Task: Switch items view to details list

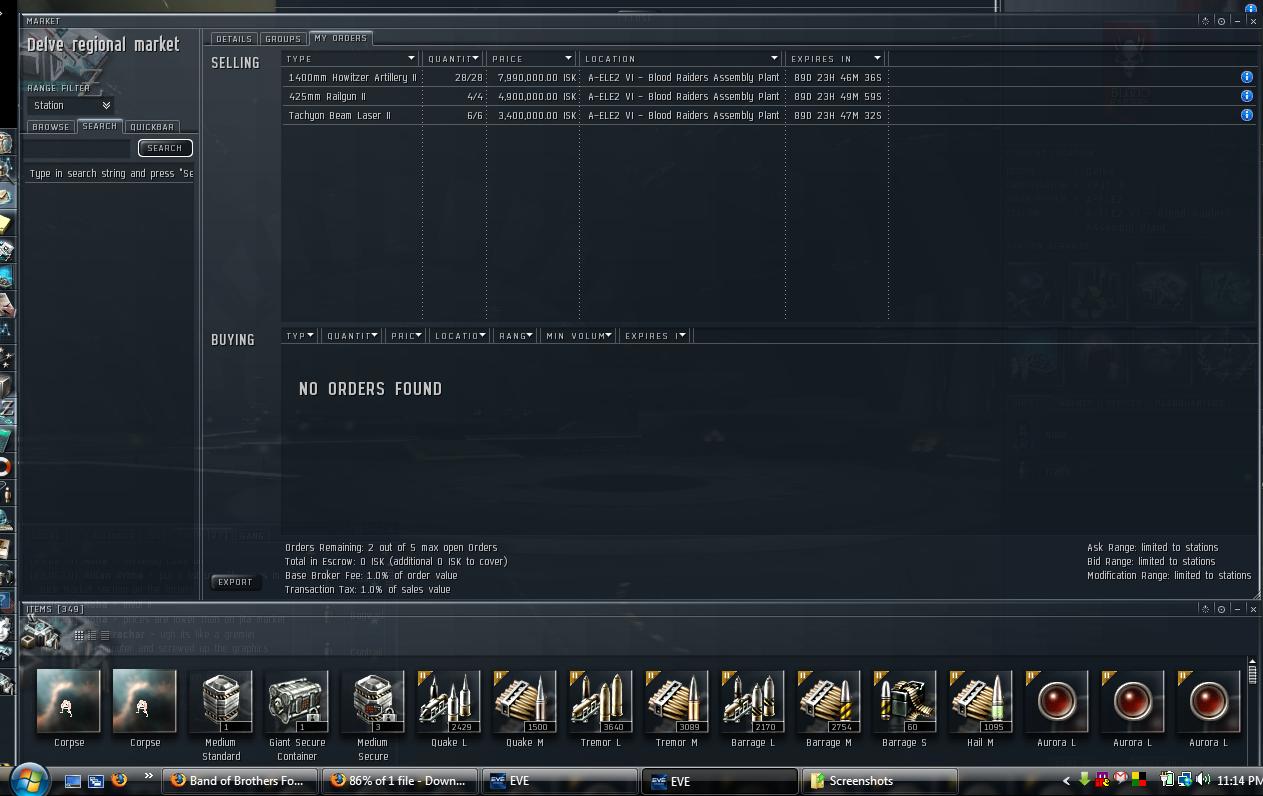Action: tap(91, 635)
